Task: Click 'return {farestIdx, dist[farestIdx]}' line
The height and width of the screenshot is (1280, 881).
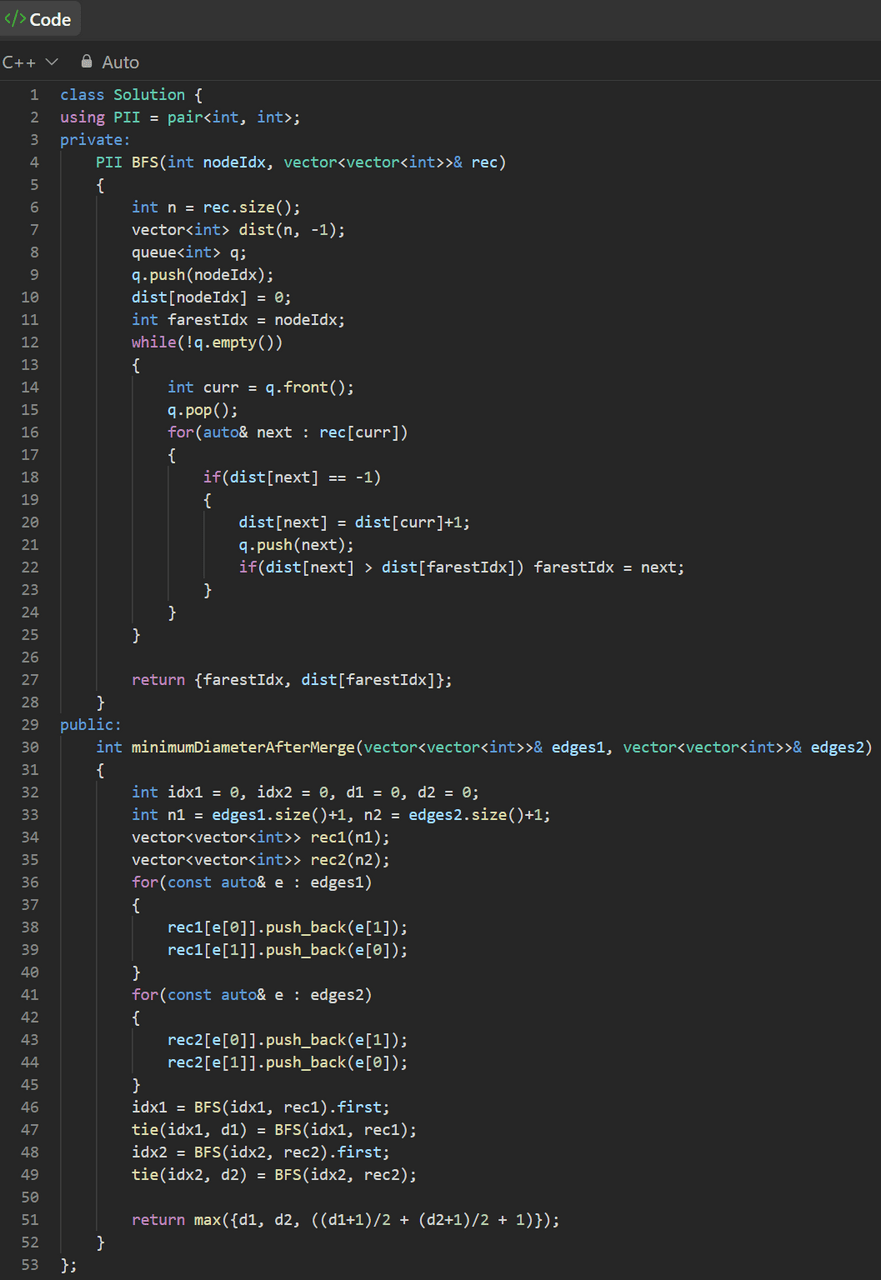Action: tap(291, 680)
